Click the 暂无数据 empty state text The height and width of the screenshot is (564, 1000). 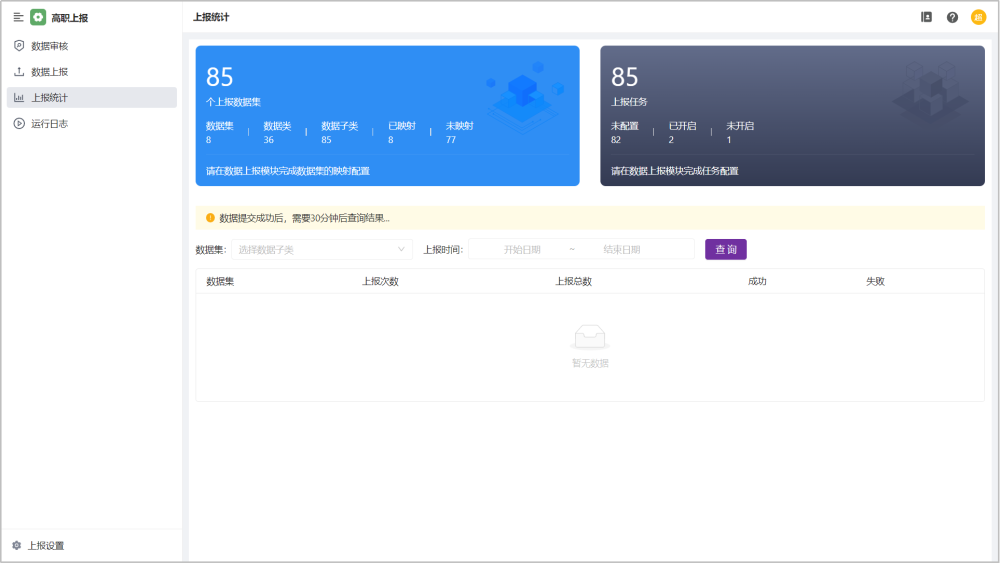[x=590, y=363]
